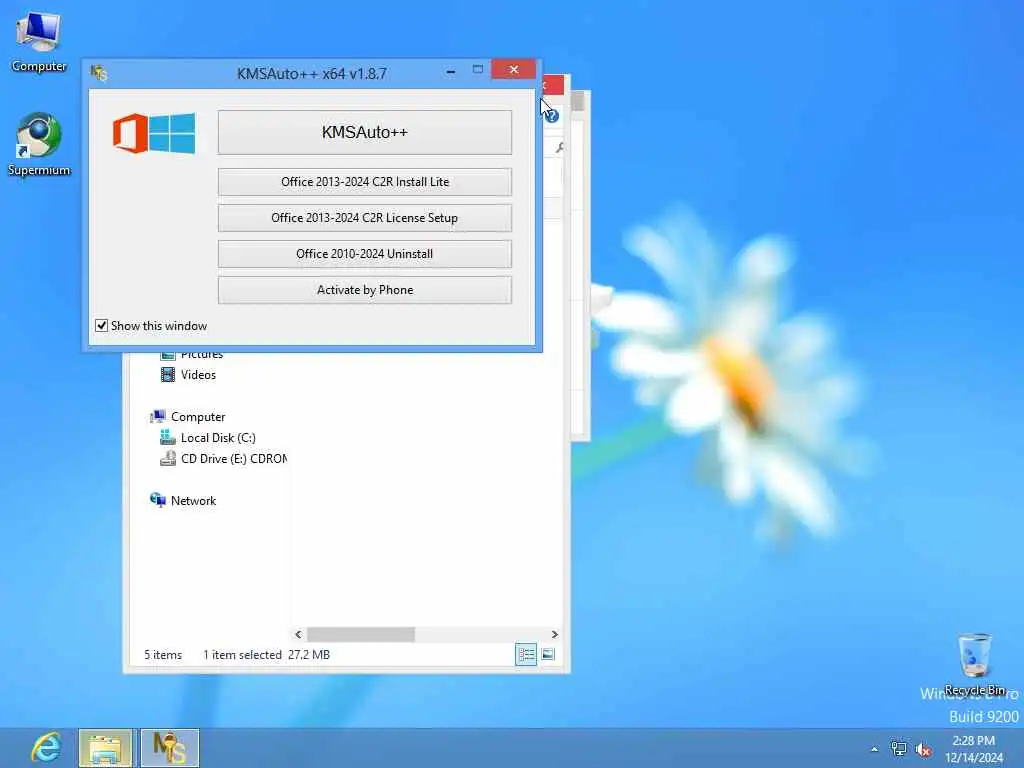The image size is (1024, 768).
Task: Click the KMSAuto++ title bar key icon
Action: 99,73
